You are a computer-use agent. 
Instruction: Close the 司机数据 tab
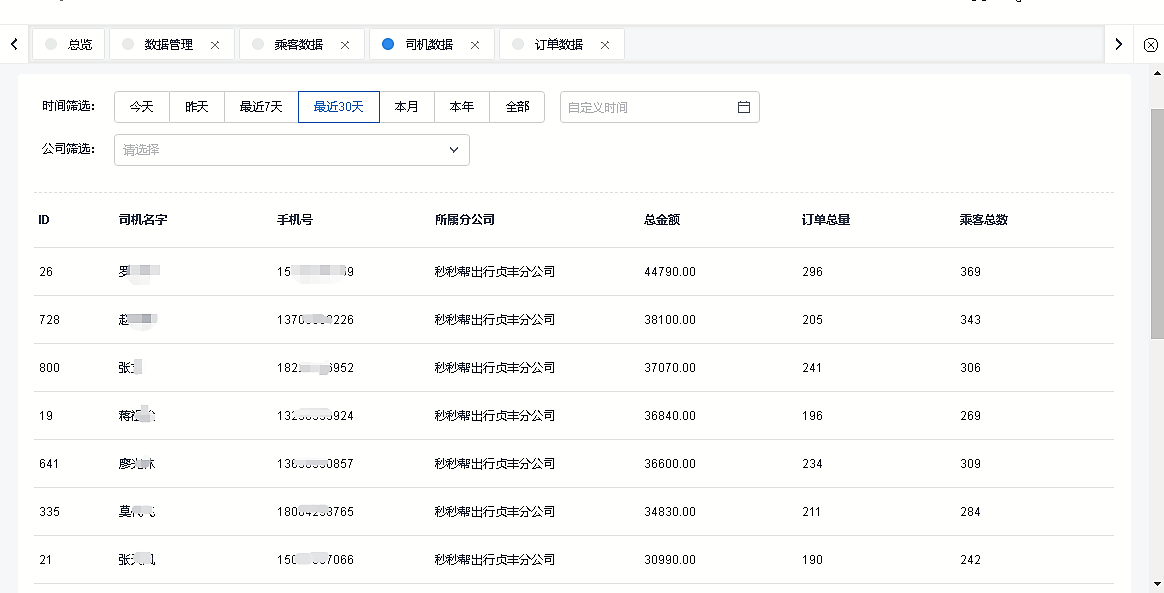[x=475, y=45]
